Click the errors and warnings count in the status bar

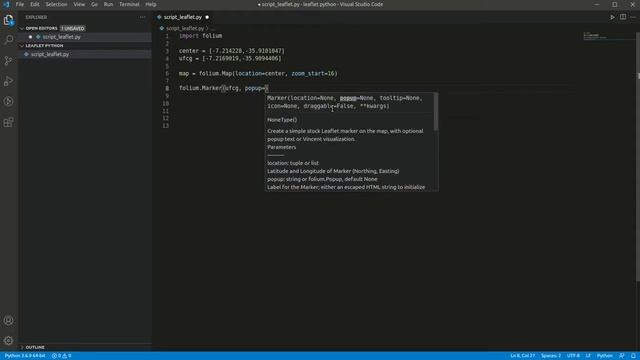click(62, 356)
